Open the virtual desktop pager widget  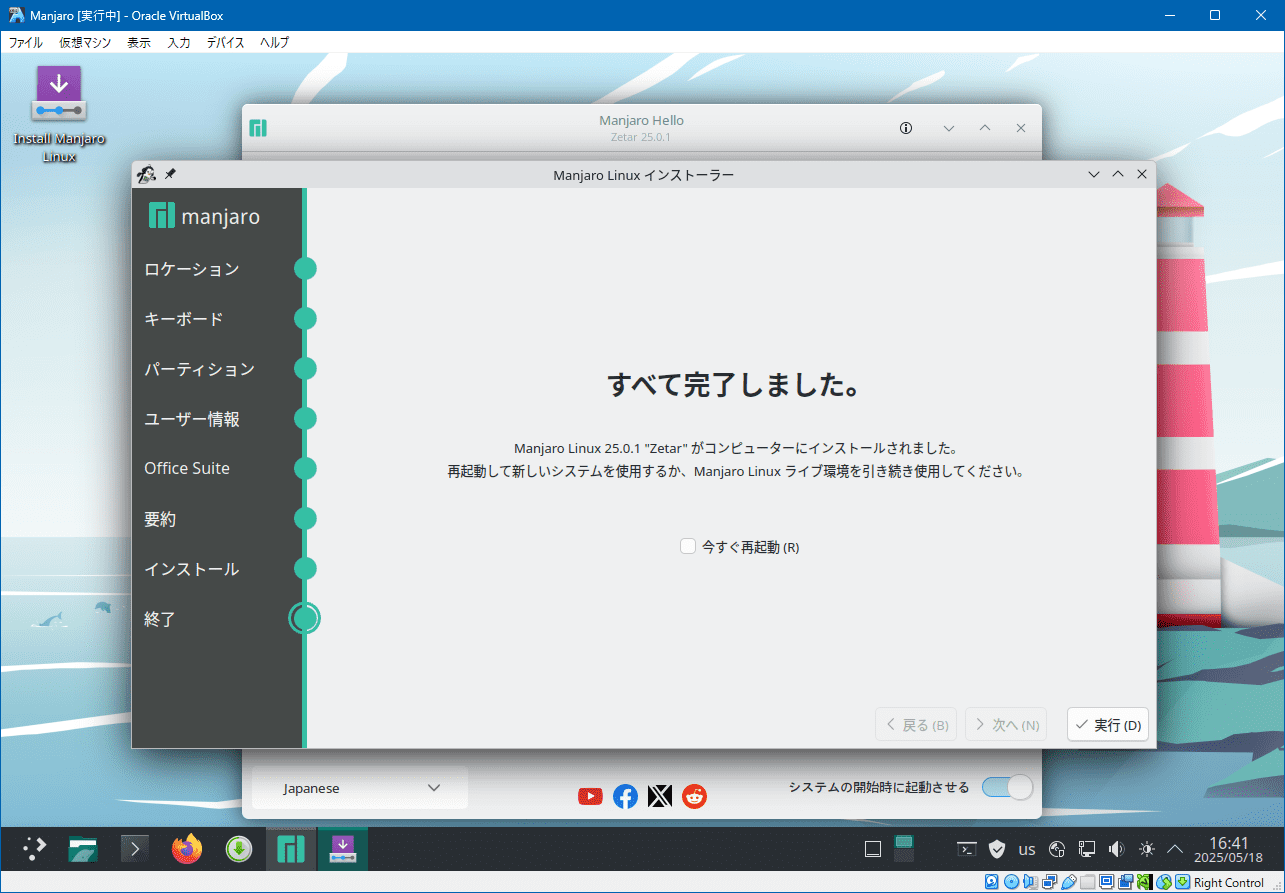click(x=904, y=849)
